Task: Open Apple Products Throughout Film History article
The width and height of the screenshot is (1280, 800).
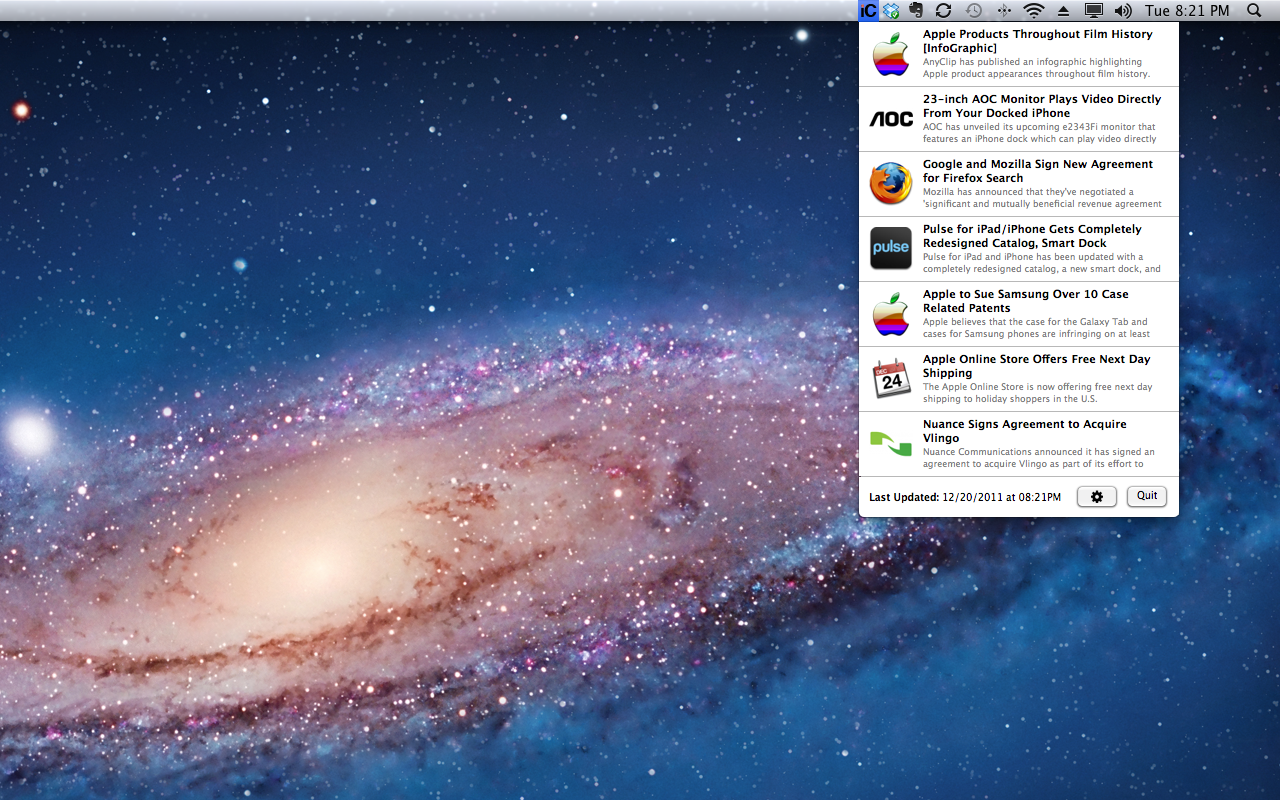Action: (x=1037, y=41)
